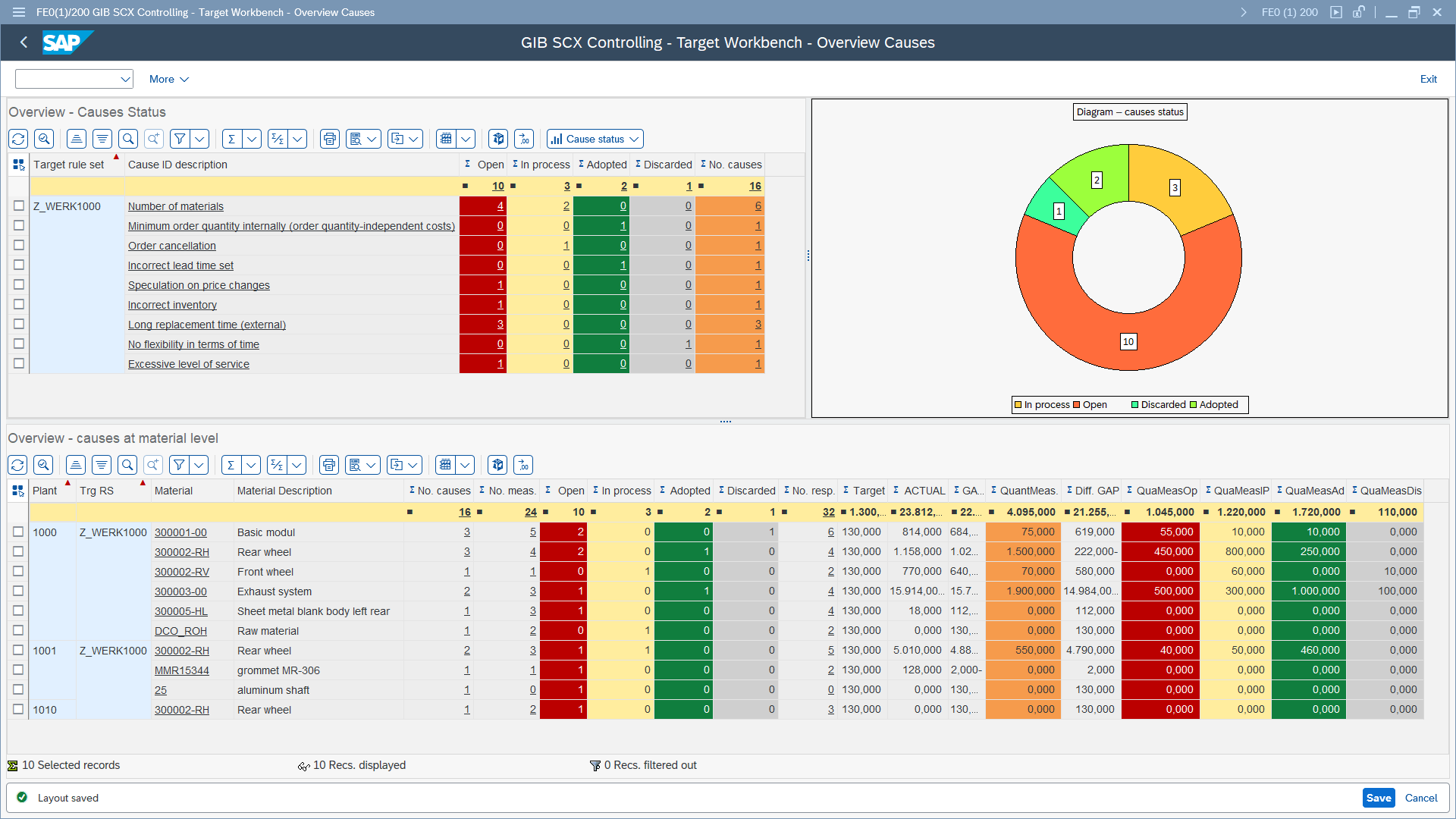Print the material level table
1456x819 pixels.
point(328,465)
